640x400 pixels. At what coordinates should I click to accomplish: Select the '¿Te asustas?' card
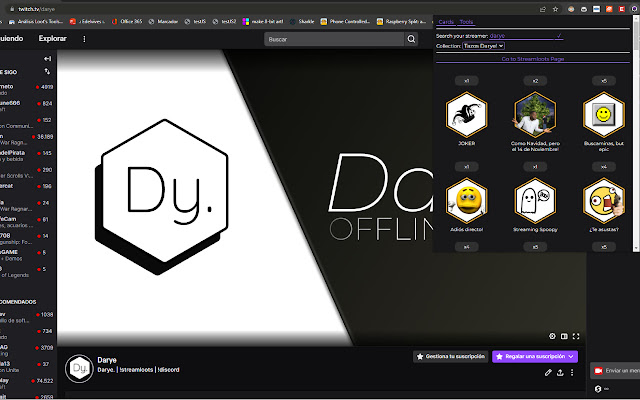coord(604,200)
